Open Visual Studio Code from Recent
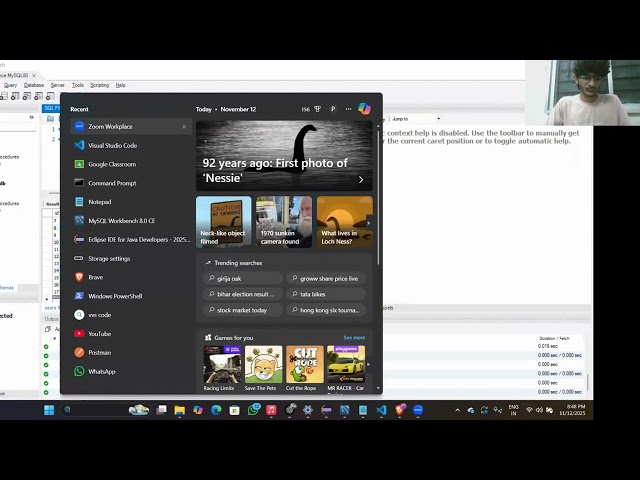This screenshot has width=640, height=480. click(x=131, y=145)
